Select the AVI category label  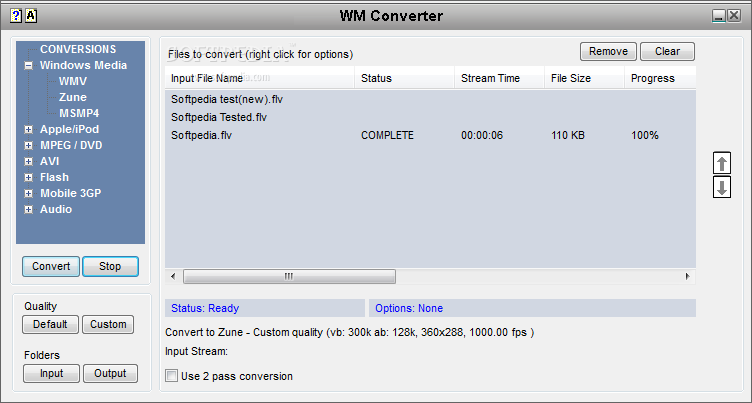[x=49, y=161]
